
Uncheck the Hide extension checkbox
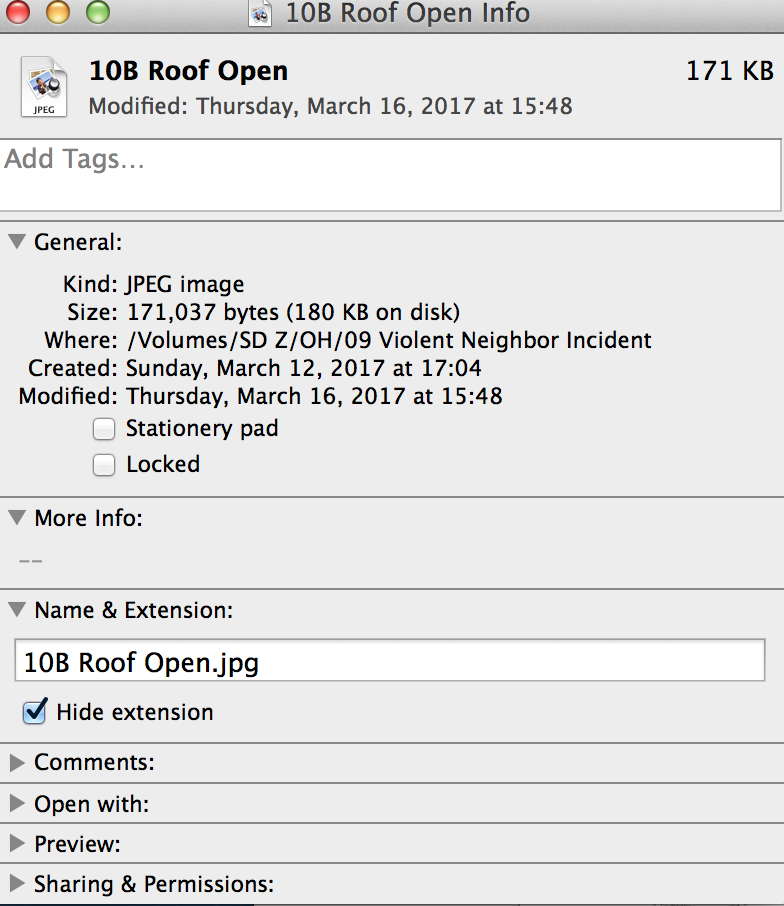35,712
